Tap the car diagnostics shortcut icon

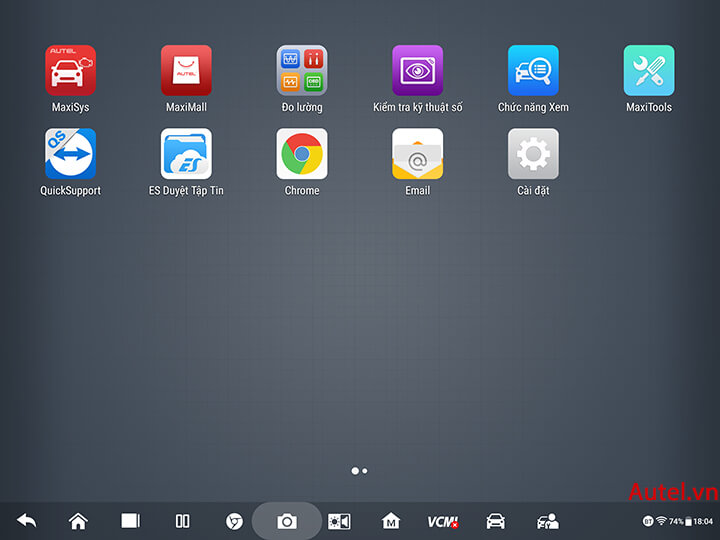coord(495,521)
